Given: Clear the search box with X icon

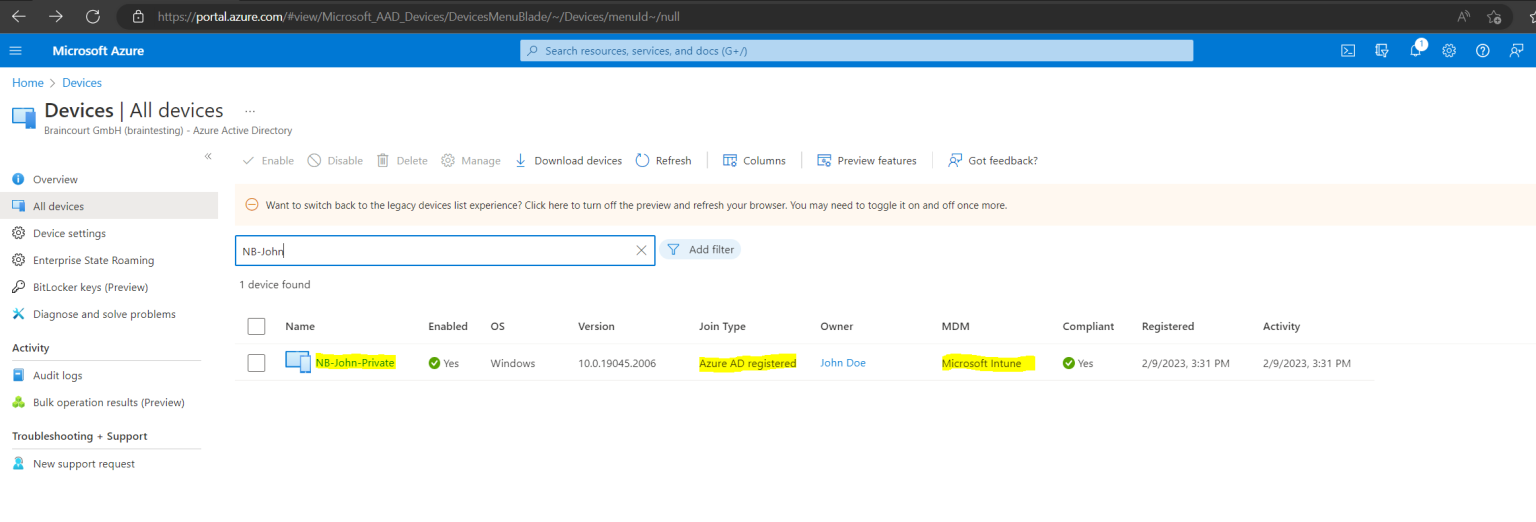Looking at the screenshot, I should point(641,251).
